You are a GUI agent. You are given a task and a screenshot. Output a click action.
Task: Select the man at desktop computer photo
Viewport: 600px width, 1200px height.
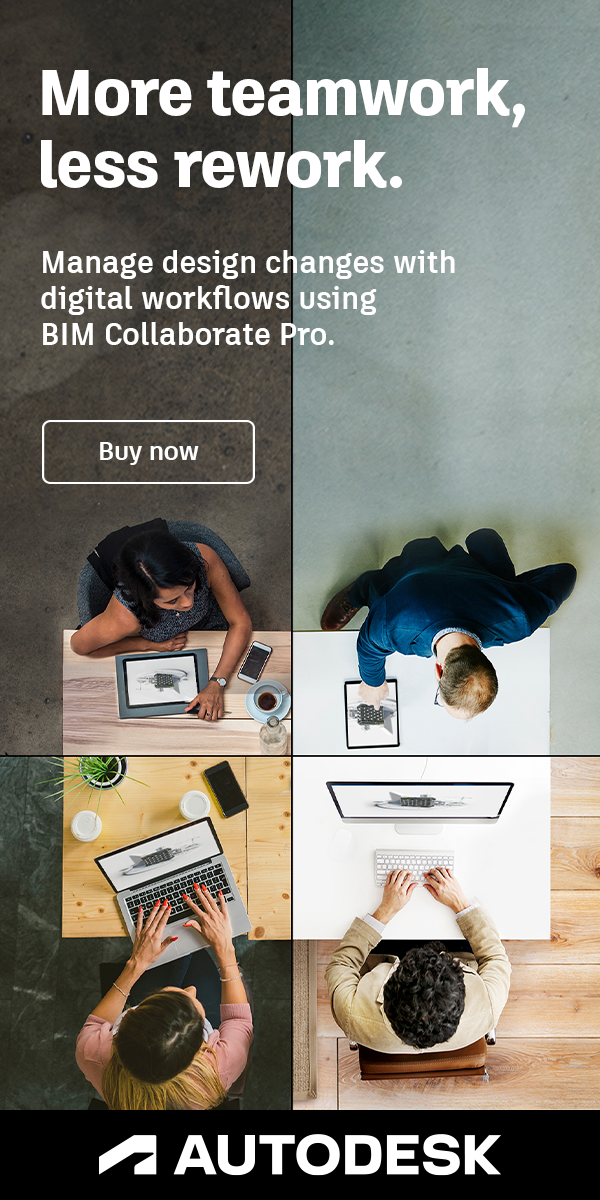pos(446,932)
